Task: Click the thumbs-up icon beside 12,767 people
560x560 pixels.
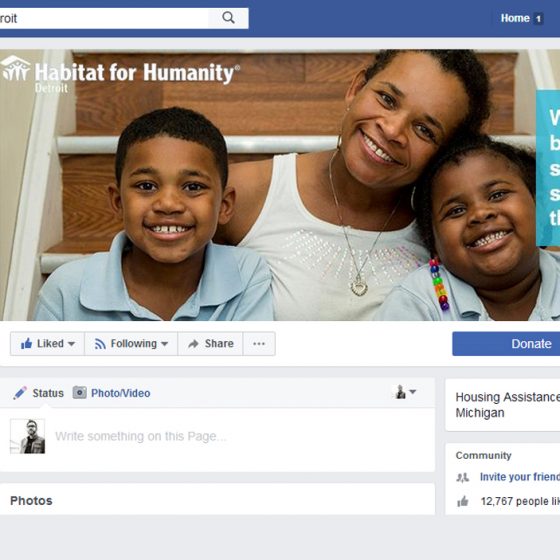Action: click(463, 501)
